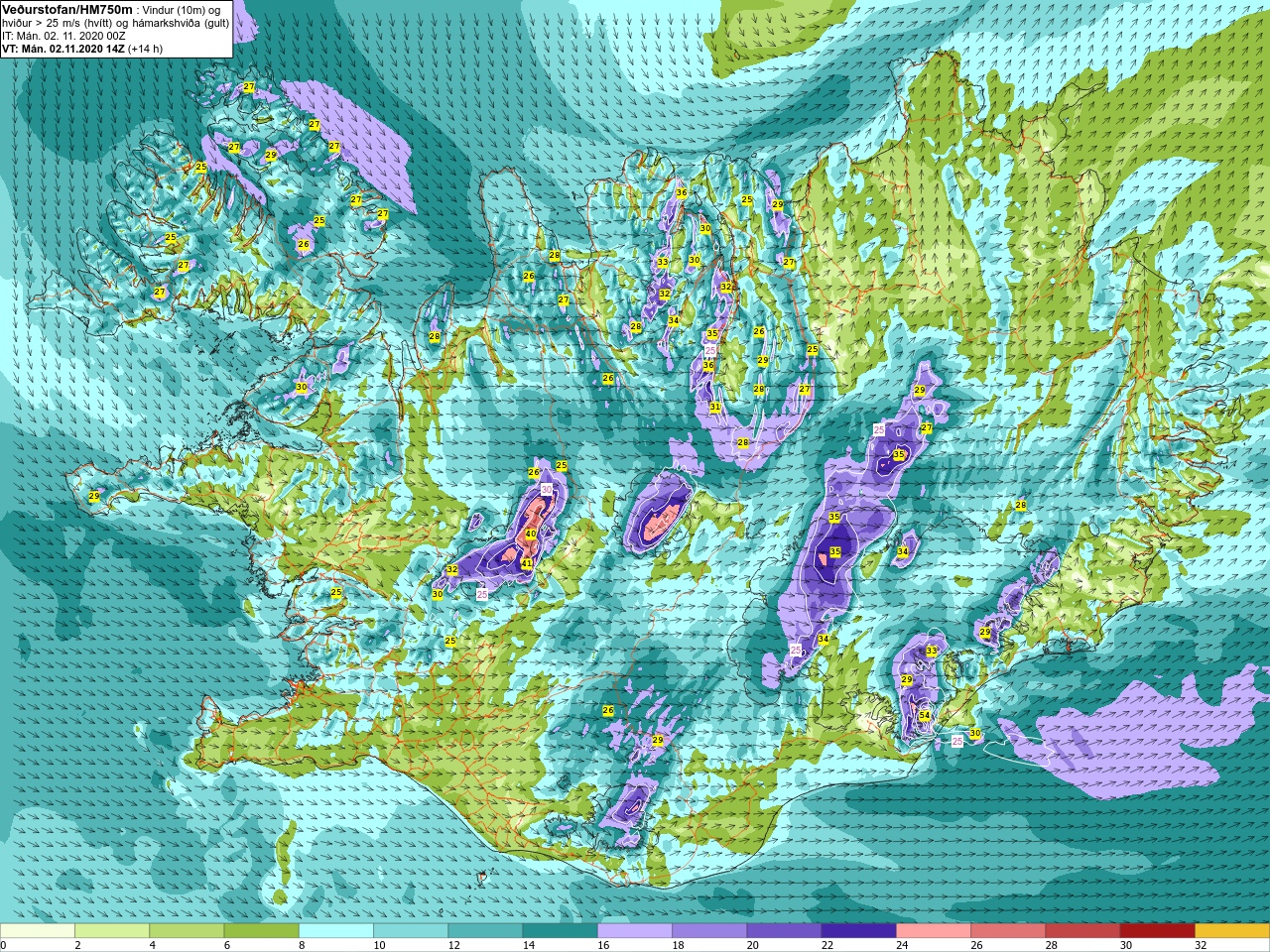Select the 26–28 salmon legend swatch
Screen dimensions: 1270x952
[1008, 931]
